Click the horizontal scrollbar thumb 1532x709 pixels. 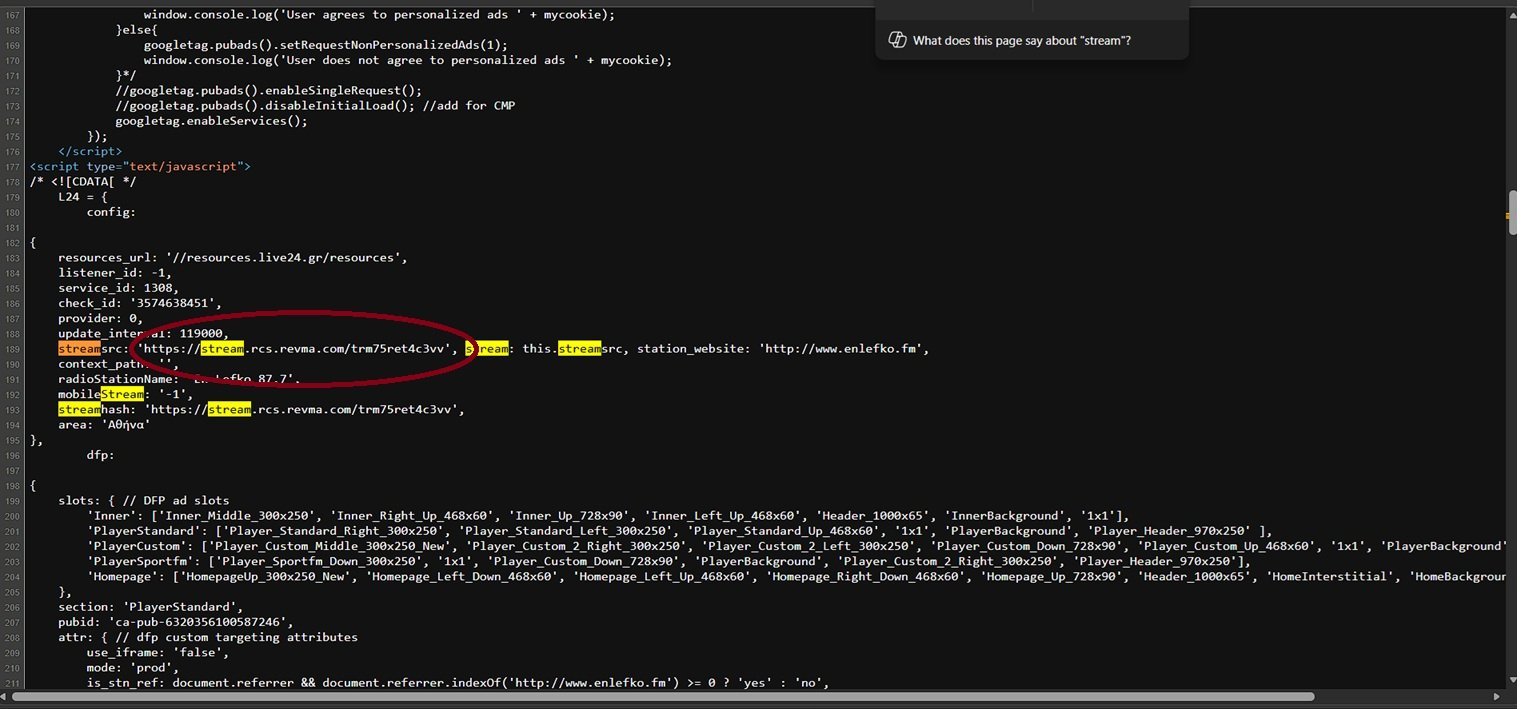(662, 696)
